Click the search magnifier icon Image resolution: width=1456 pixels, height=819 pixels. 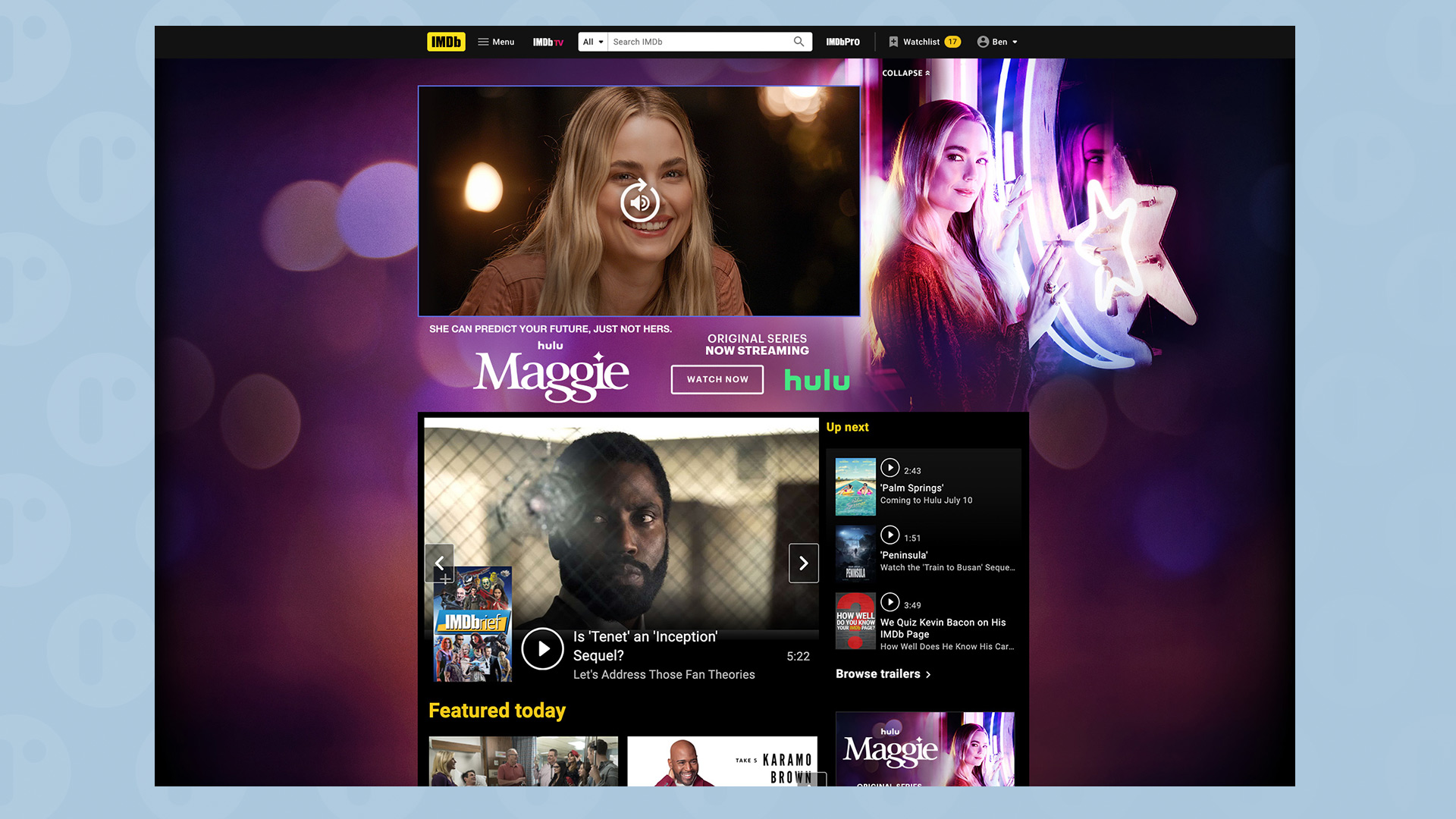[x=799, y=42]
